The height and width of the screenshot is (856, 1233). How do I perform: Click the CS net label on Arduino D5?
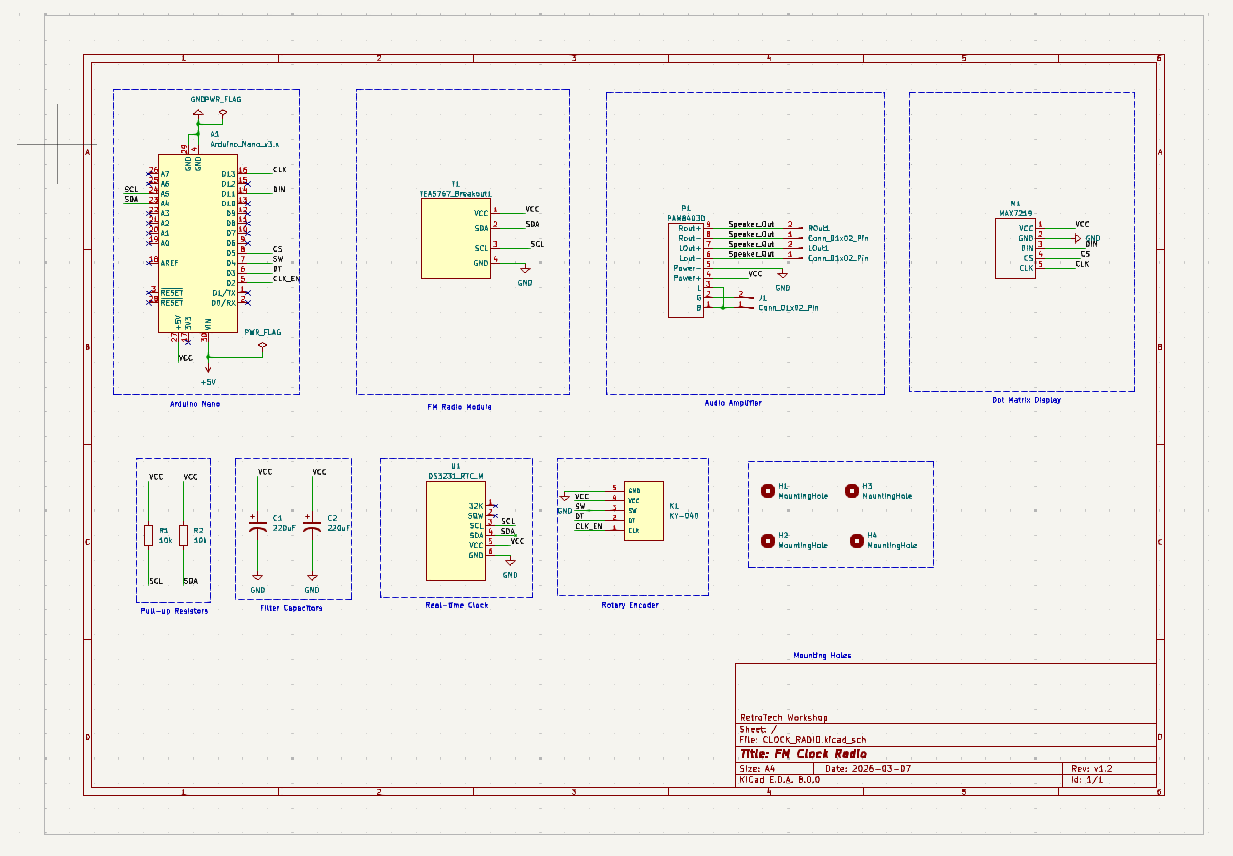pos(277,249)
